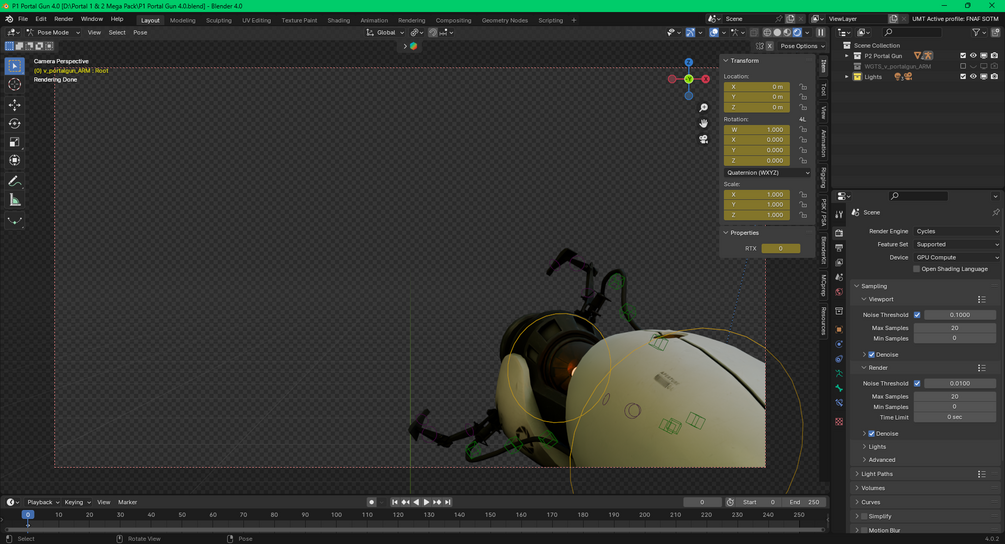Viewport: 1005px width, 544px height.
Task: Select the Measure tool
Action: coord(14,200)
